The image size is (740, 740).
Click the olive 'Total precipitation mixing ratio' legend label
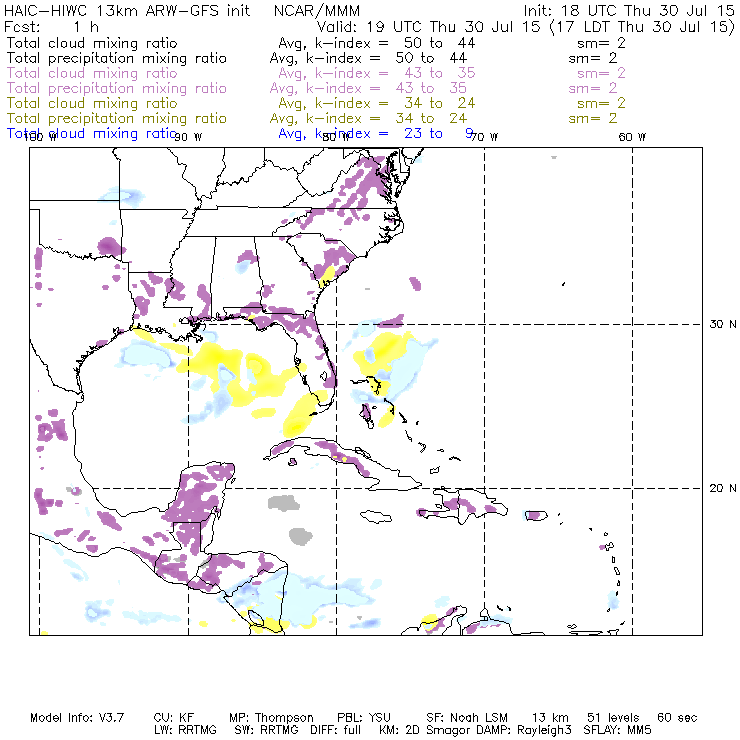[117, 118]
